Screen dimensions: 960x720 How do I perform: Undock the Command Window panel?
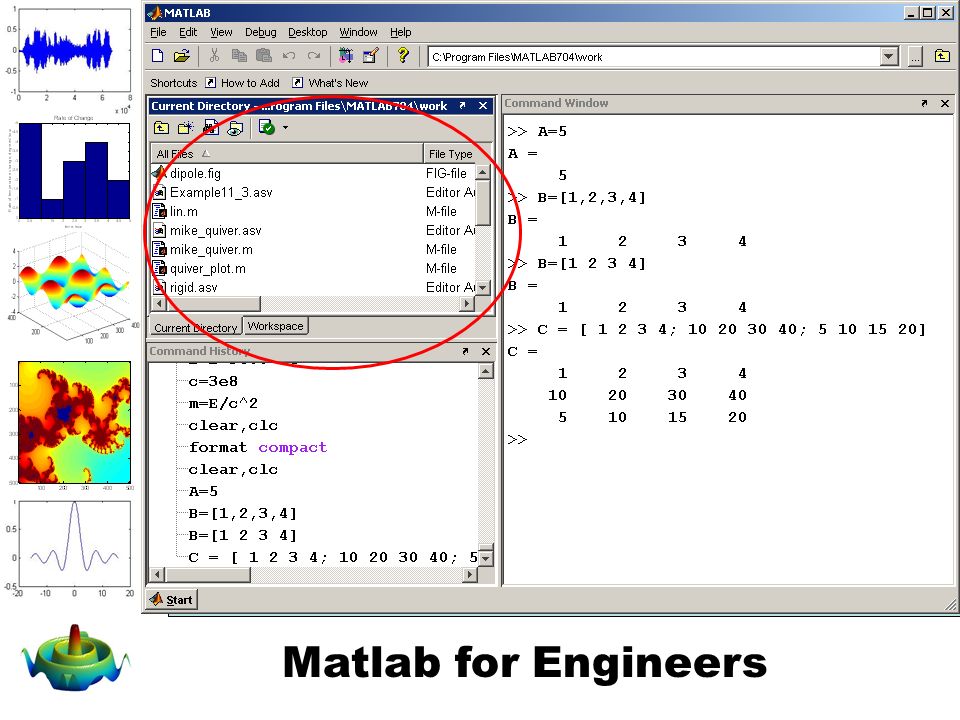tap(924, 103)
